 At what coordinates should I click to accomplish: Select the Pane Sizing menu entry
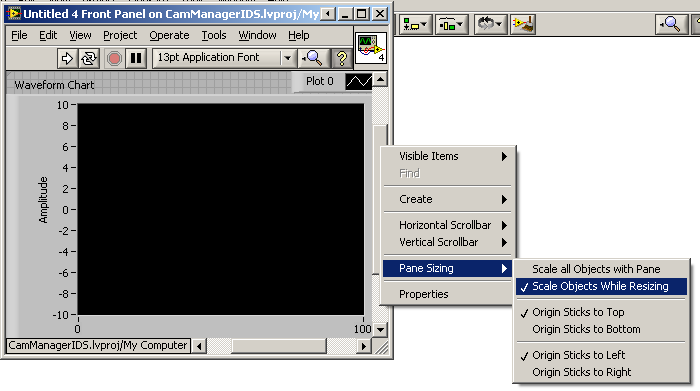point(447,268)
